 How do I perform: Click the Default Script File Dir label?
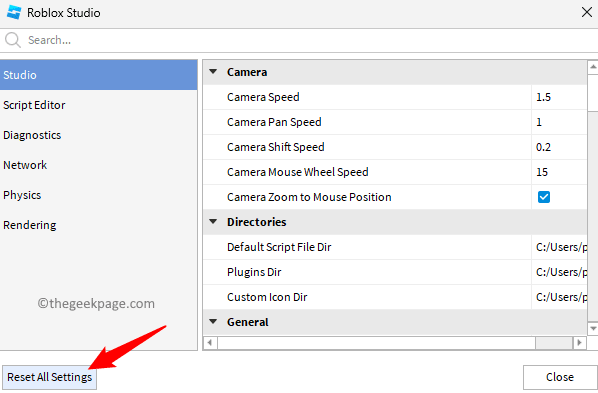pos(279,247)
